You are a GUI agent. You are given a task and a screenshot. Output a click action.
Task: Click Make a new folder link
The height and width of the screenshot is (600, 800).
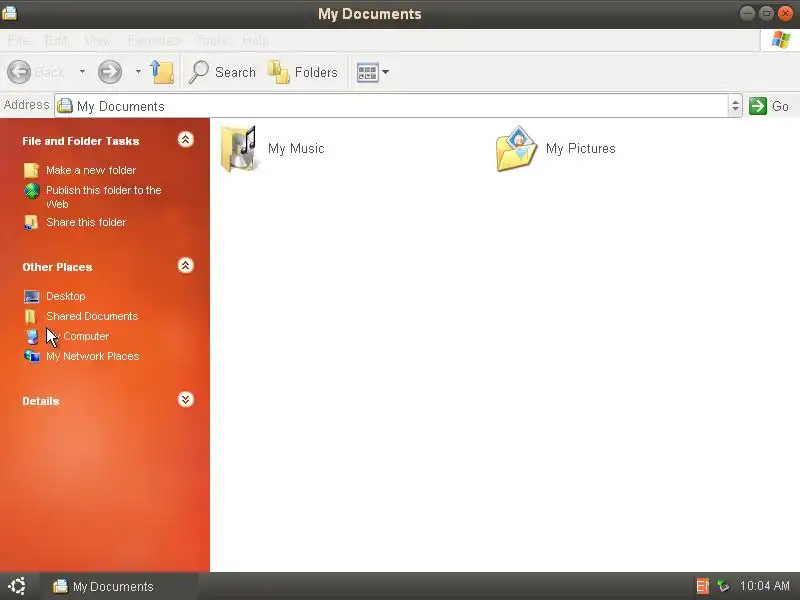point(91,170)
